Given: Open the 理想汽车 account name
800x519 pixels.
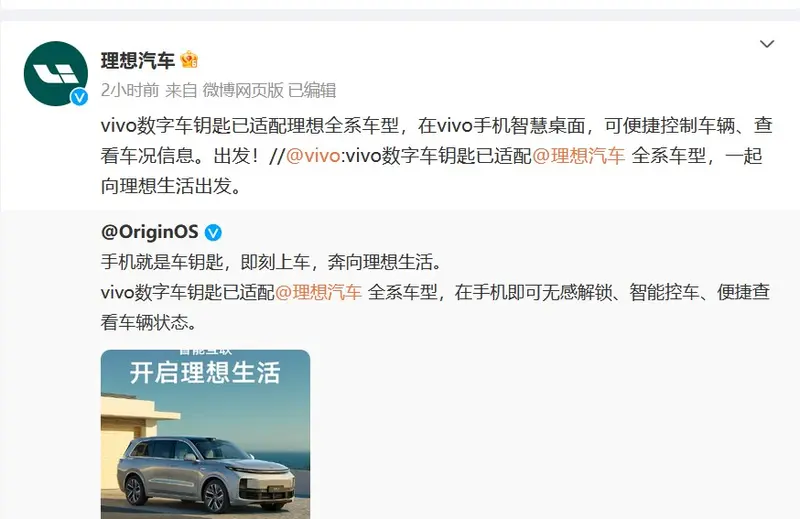Looking at the screenshot, I should pos(138,61).
